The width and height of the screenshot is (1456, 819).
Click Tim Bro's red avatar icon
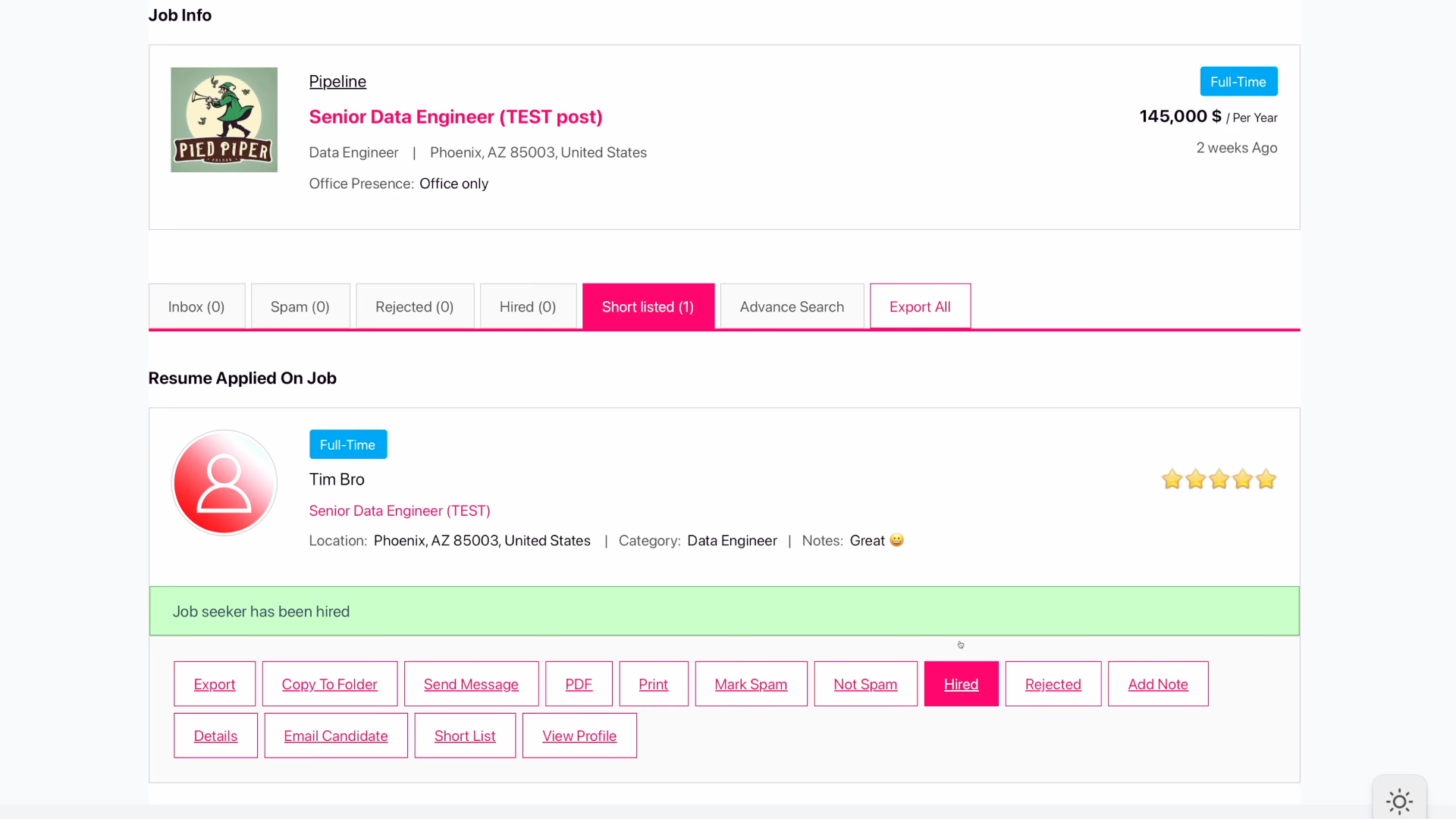(224, 483)
